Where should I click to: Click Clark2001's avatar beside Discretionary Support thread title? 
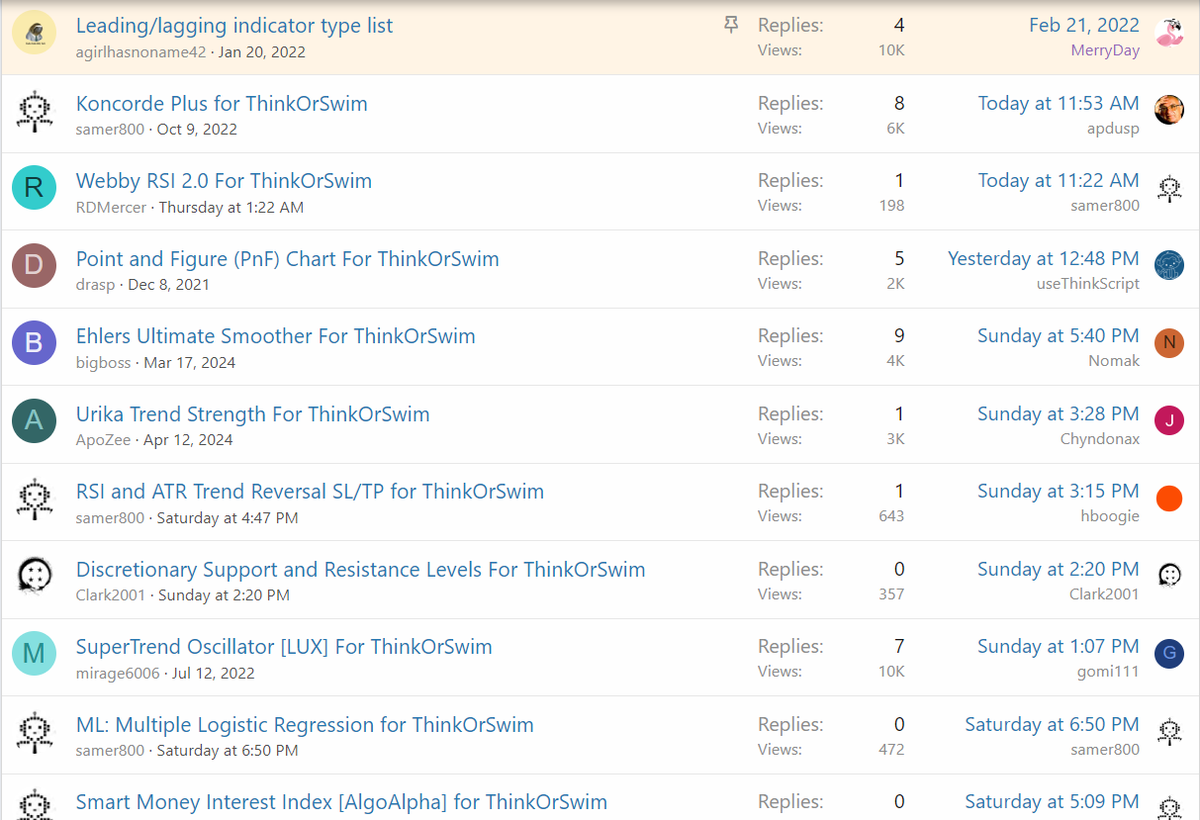point(34,575)
